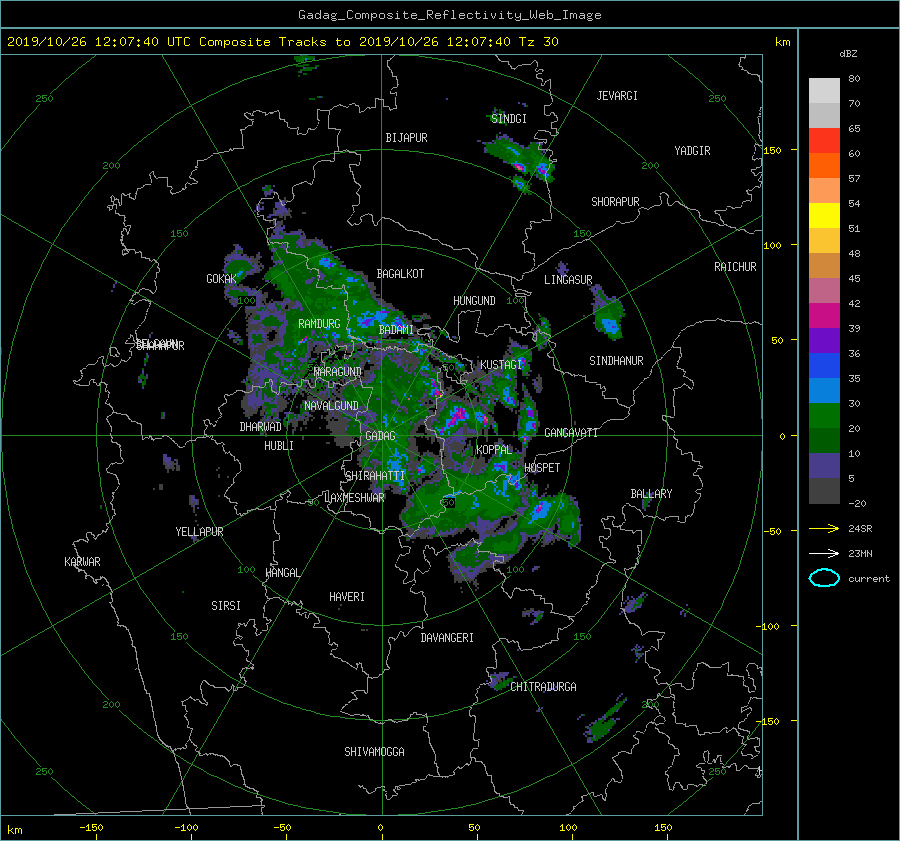
Task: Click the BALLARY city label
Action: coord(651,494)
